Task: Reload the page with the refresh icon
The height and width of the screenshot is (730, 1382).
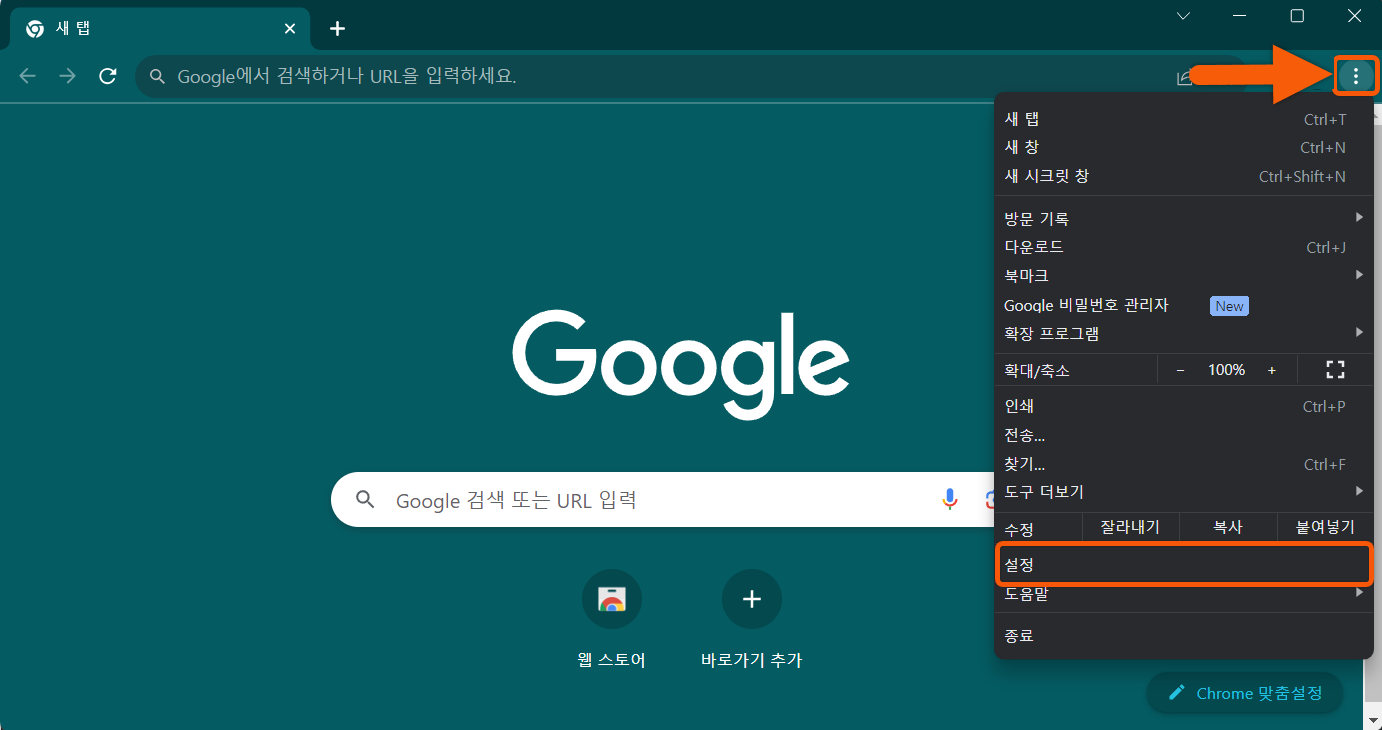Action: pos(108,76)
